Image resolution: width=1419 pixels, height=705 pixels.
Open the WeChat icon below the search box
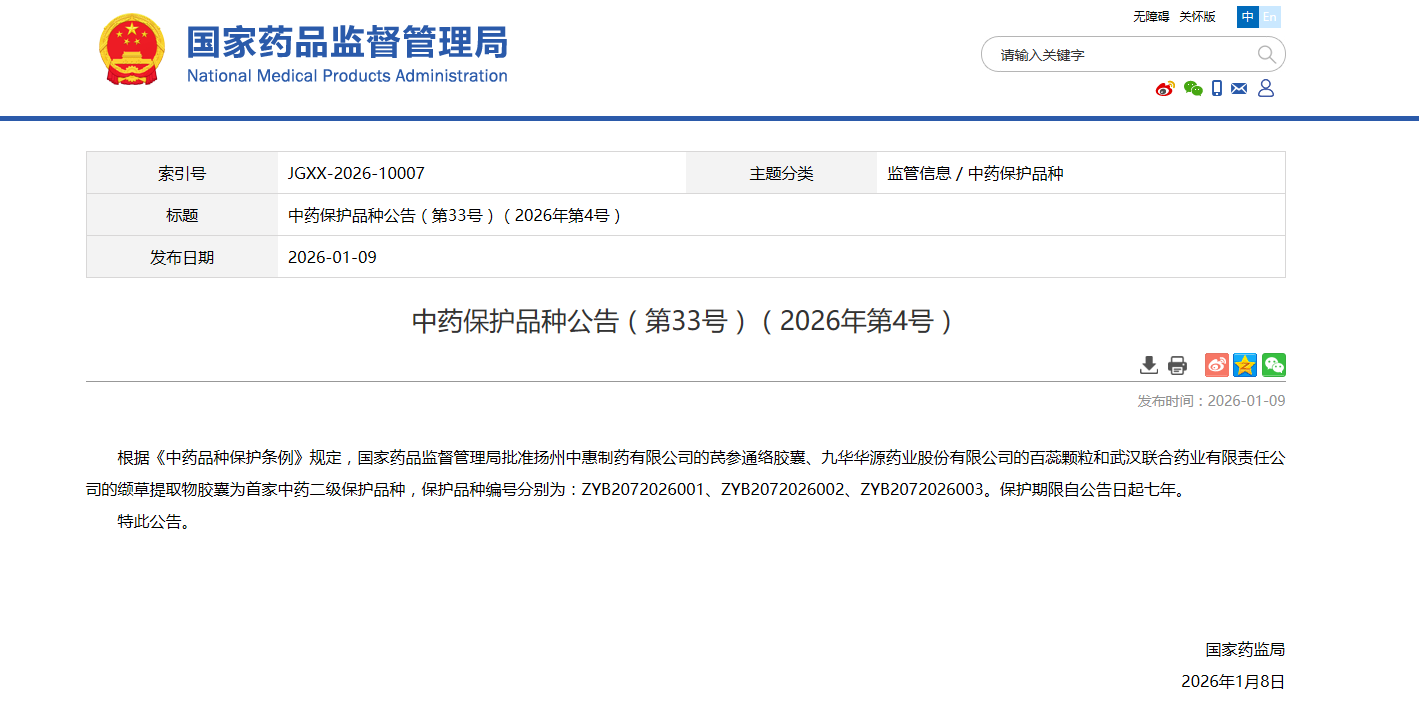tap(1193, 89)
